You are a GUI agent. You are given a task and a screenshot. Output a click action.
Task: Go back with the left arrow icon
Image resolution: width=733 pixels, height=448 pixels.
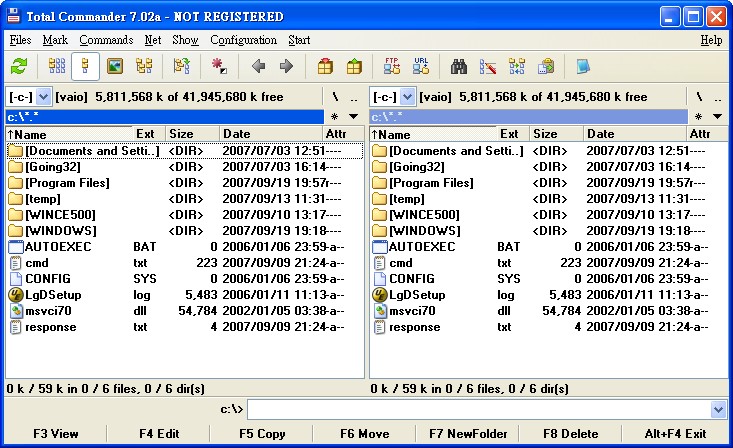tap(259, 66)
